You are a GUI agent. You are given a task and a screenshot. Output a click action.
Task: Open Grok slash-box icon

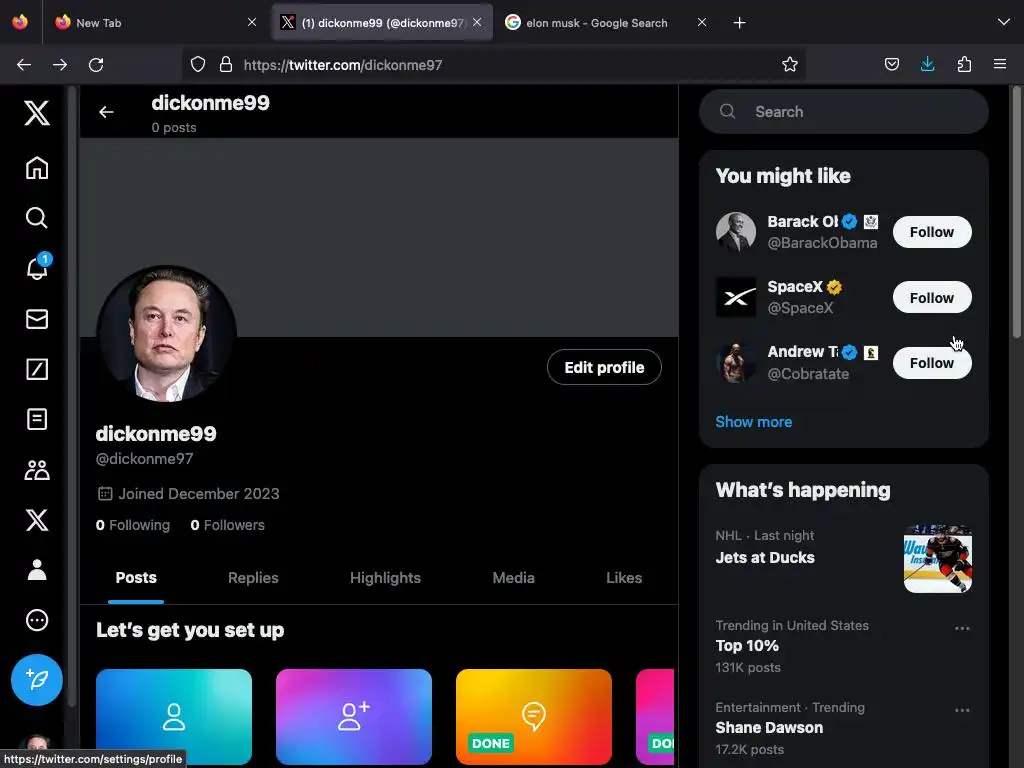pos(37,369)
